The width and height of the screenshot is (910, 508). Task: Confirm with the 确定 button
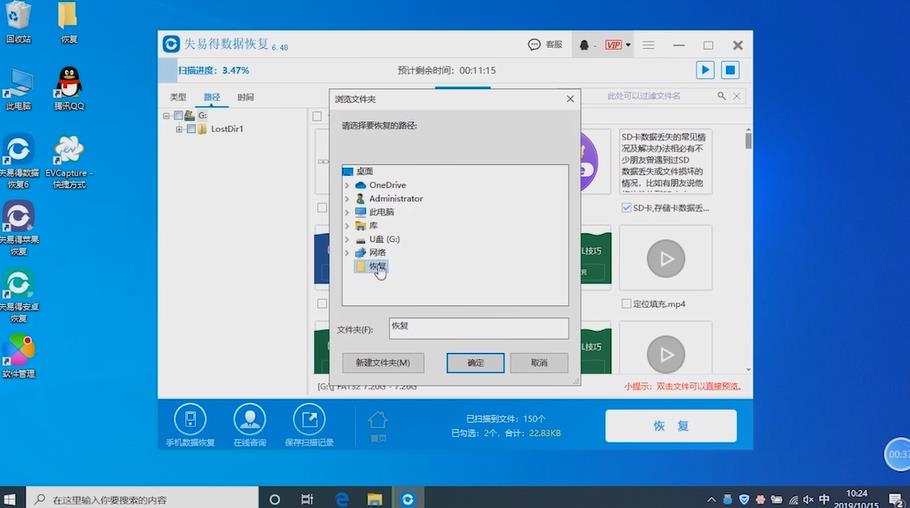click(x=475, y=363)
